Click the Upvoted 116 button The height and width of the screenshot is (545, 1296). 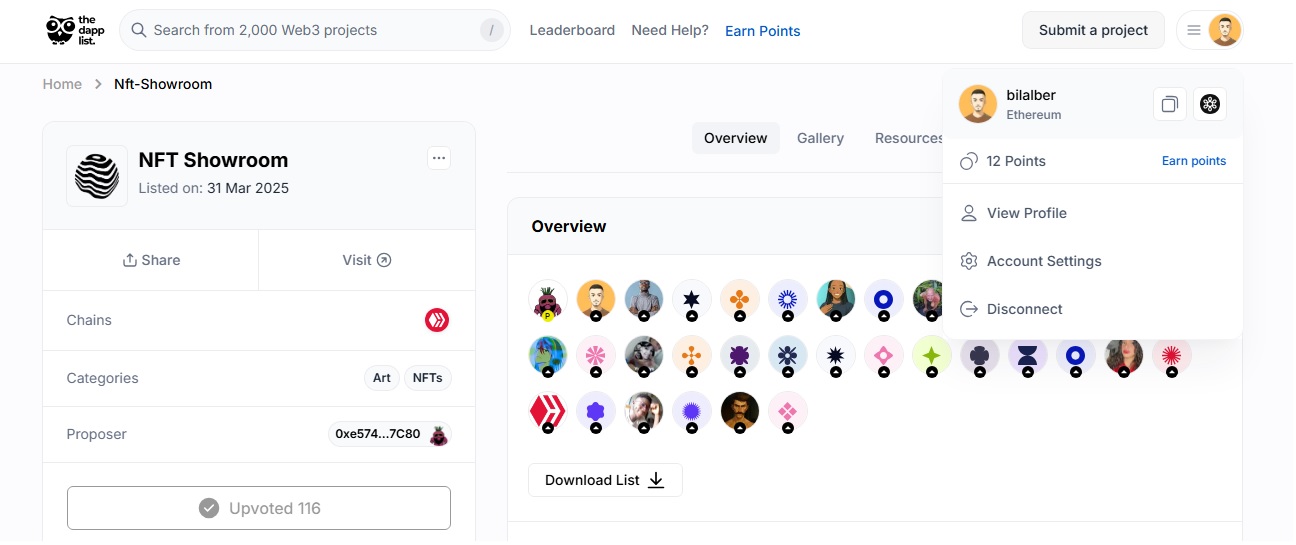click(259, 508)
